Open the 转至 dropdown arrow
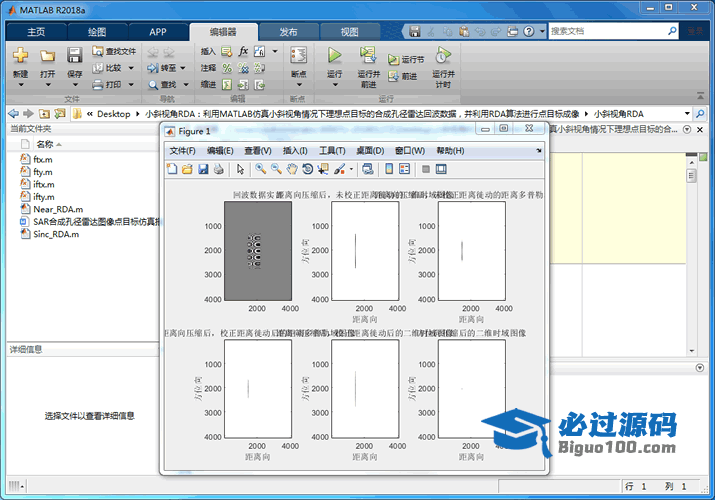This screenshot has width=715, height=500. coord(183,68)
